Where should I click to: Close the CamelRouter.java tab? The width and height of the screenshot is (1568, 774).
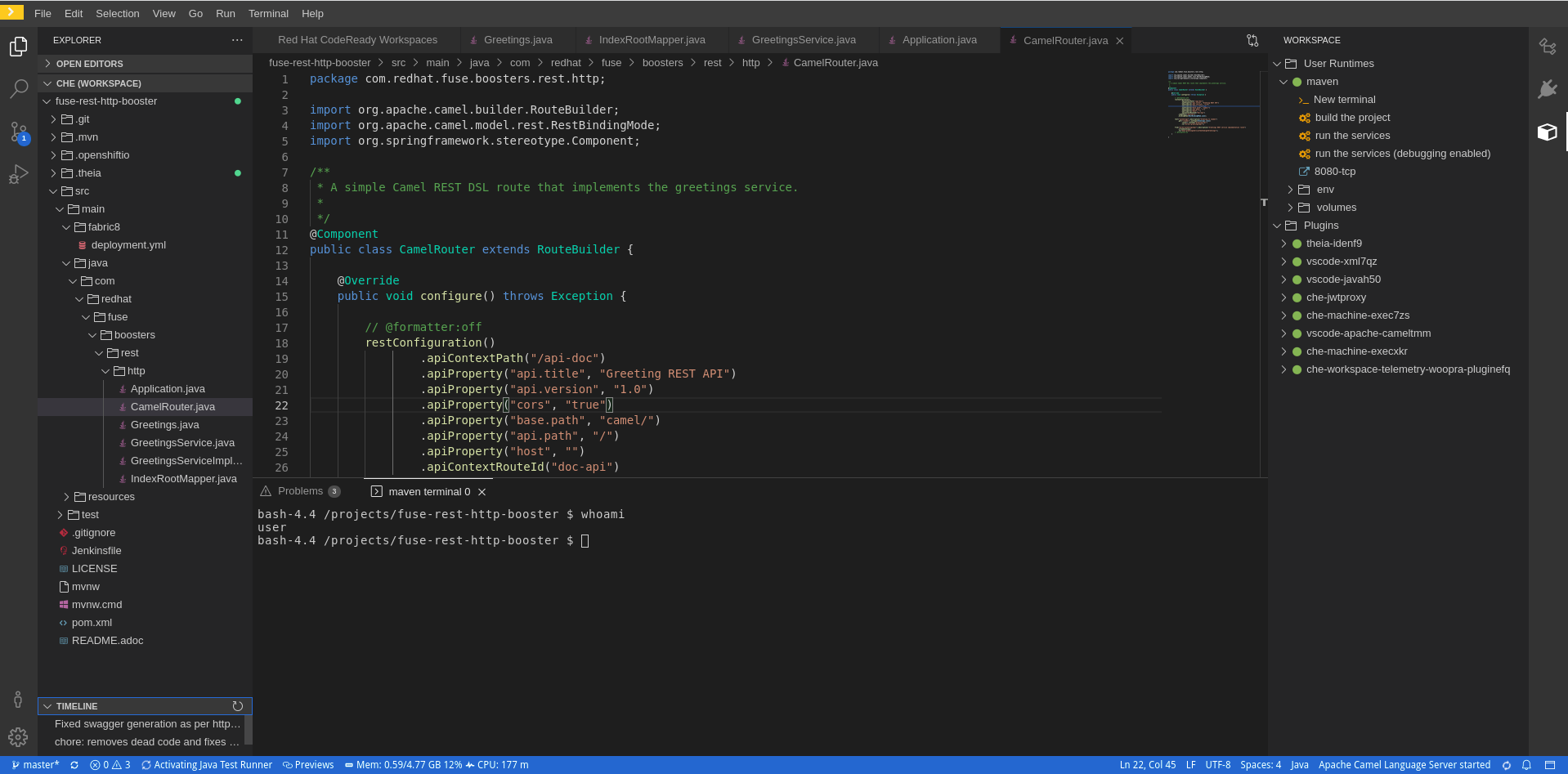click(1120, 41)
